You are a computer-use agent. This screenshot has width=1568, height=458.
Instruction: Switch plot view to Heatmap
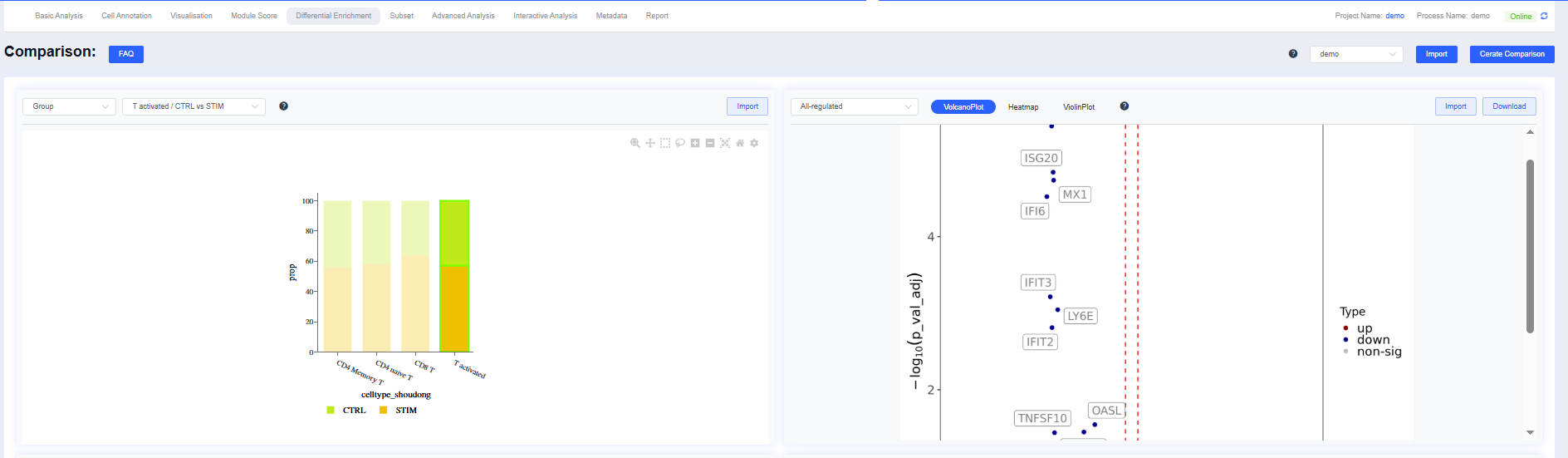pos(1023,107)
